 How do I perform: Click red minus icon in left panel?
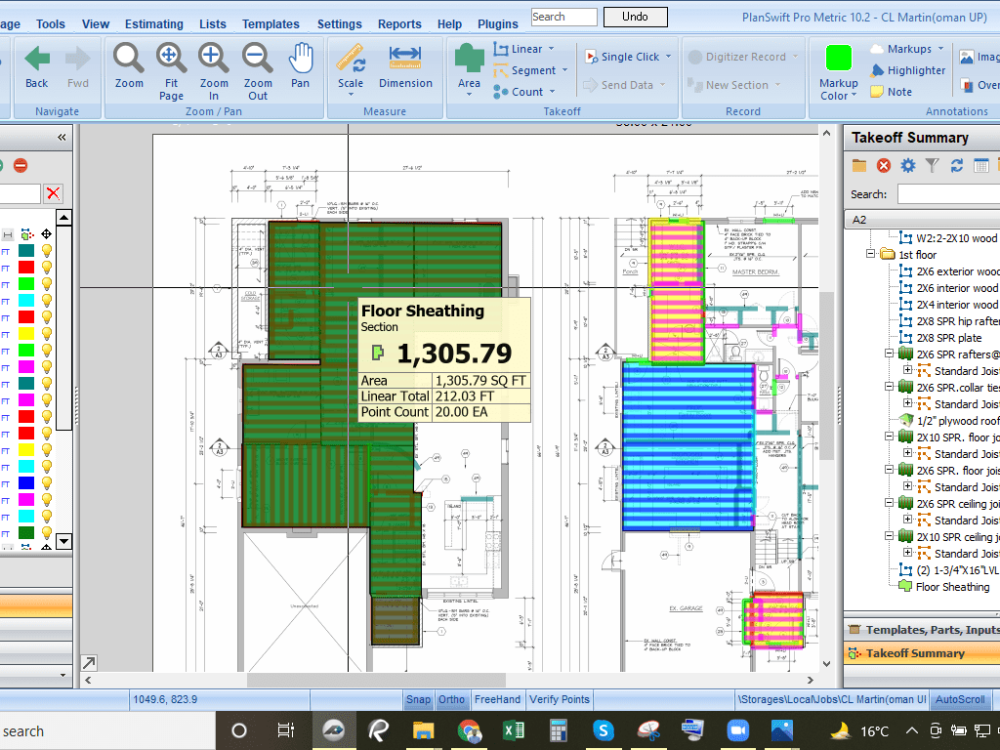pos(20,166)
